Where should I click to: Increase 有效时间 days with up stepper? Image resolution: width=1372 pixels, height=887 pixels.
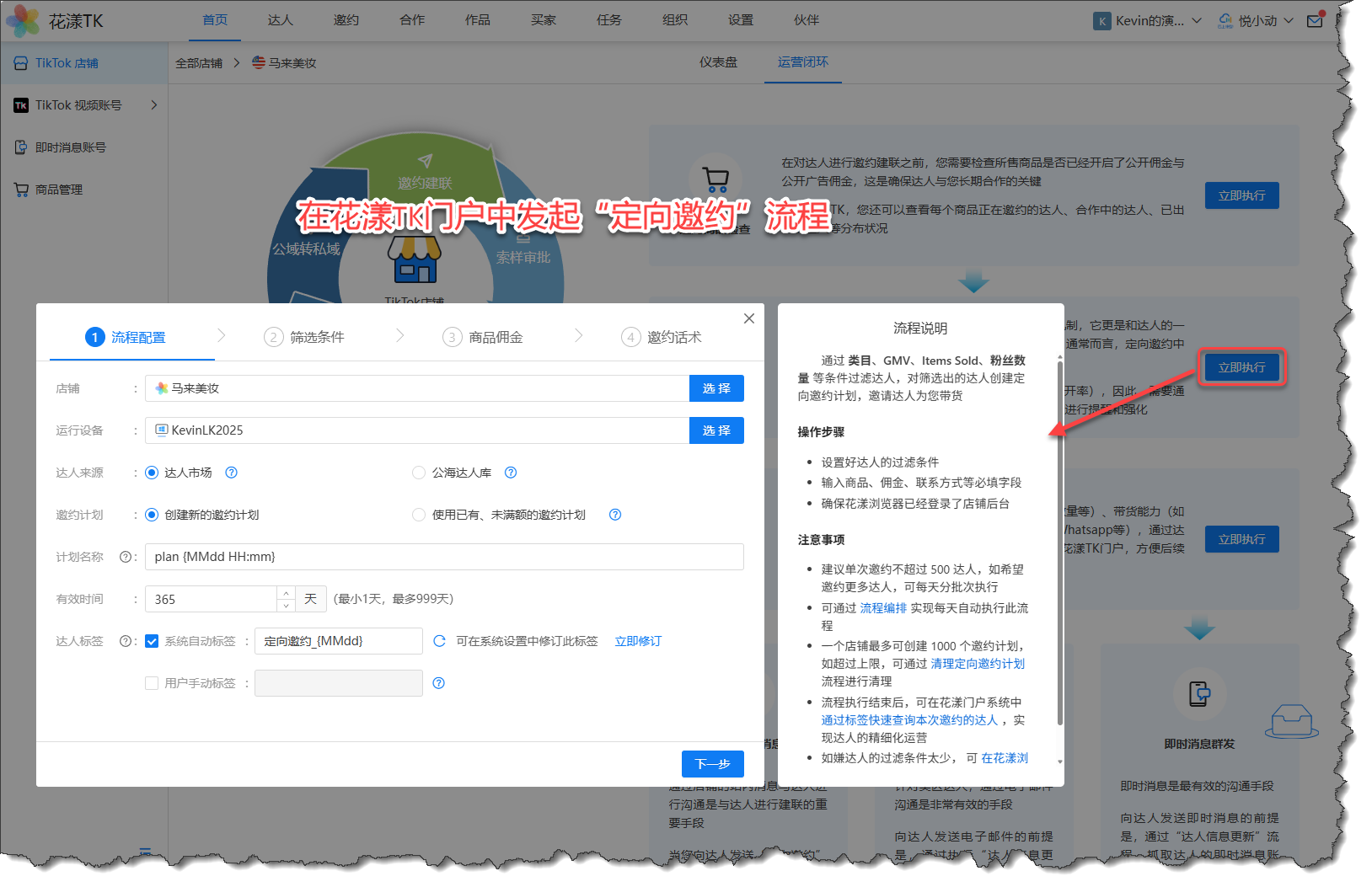pyautogui.click(x=287, y=593)
